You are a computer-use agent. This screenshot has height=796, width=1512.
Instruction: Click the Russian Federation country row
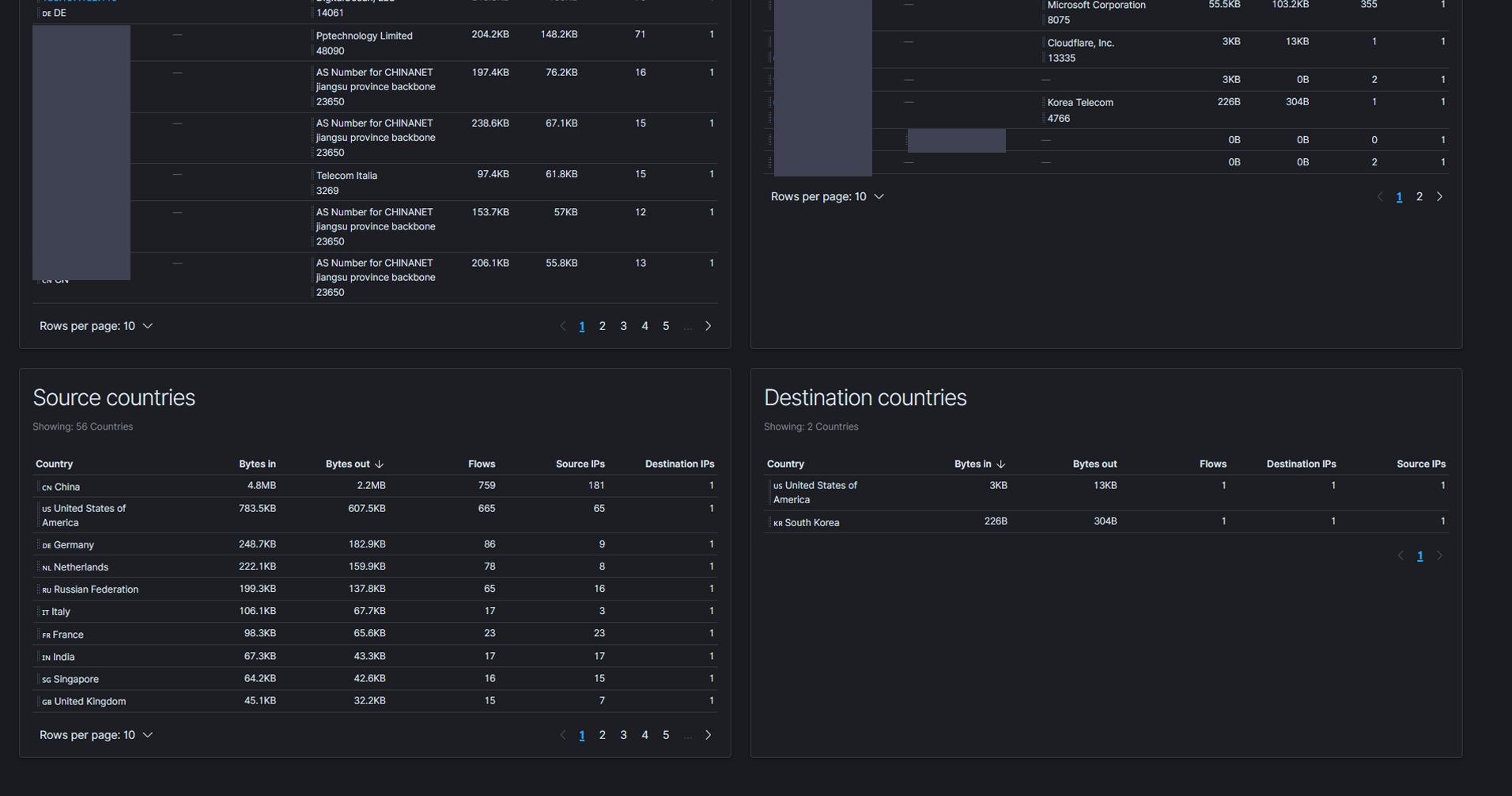(96, 589)
